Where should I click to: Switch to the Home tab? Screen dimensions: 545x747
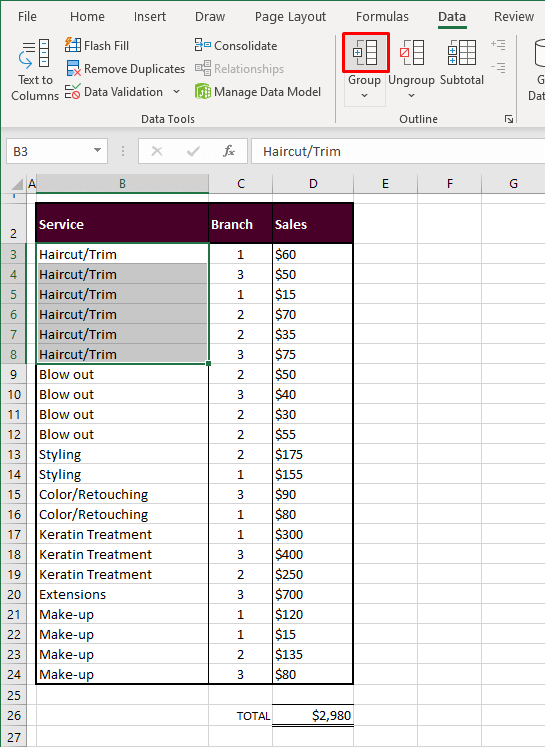click(87, 17)
